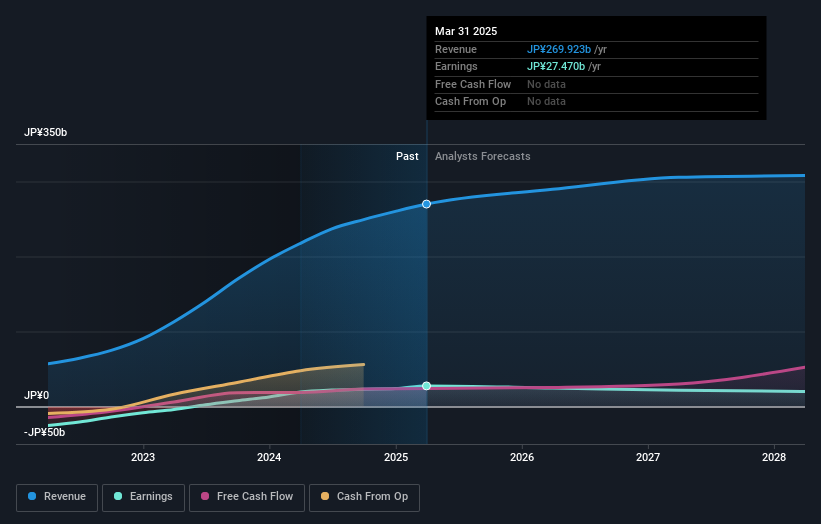The height and width of the screenshot is (524, 821).
Task: Click the Mar 31 2025 tooltip date
Action: [x=466, y=31]
